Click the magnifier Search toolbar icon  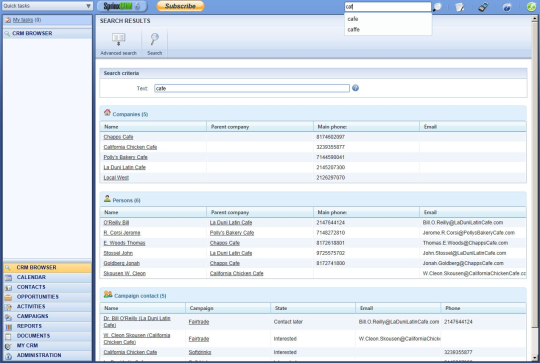[155, 39]
